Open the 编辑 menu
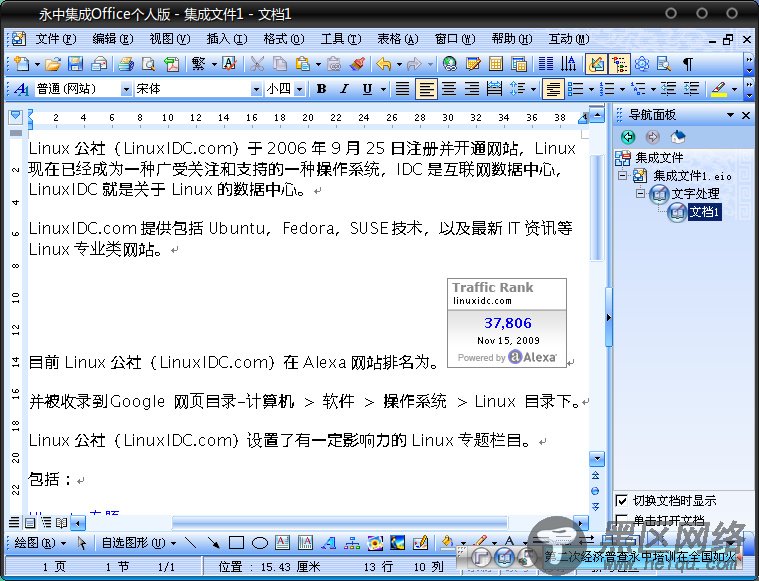759x581 pixels. tap(113, 39)
